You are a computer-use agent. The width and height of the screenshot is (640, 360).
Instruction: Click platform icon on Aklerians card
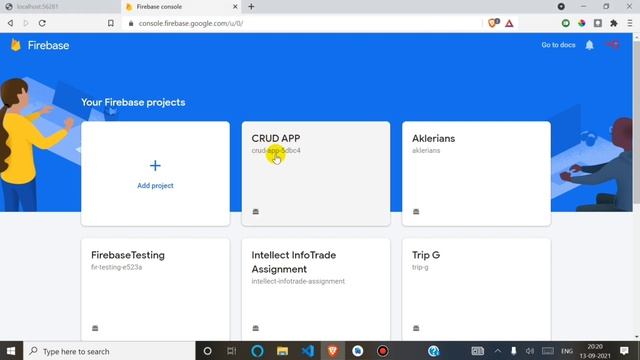pyautogui.click(x=416, y=211)
